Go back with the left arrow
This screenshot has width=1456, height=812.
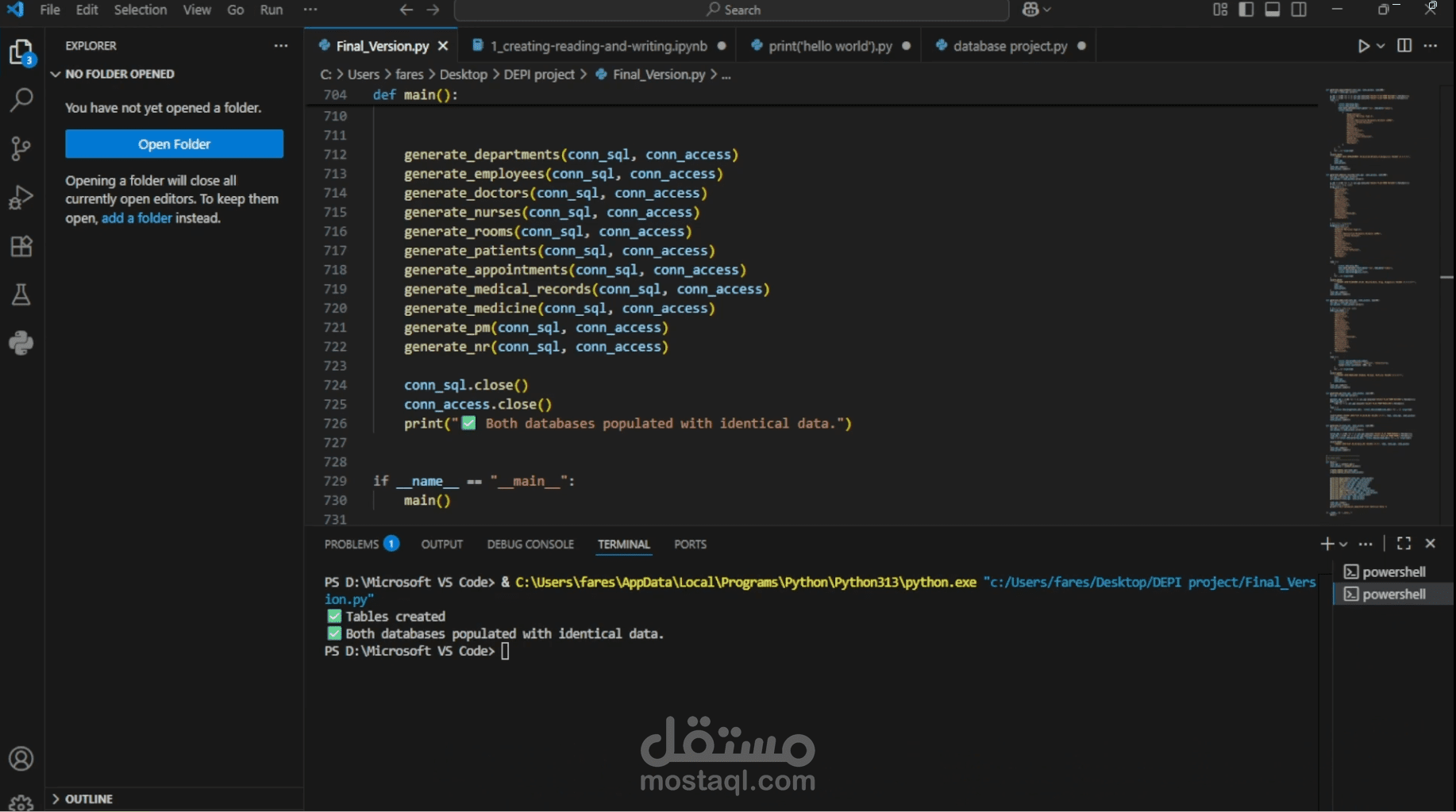coord(406,10)
